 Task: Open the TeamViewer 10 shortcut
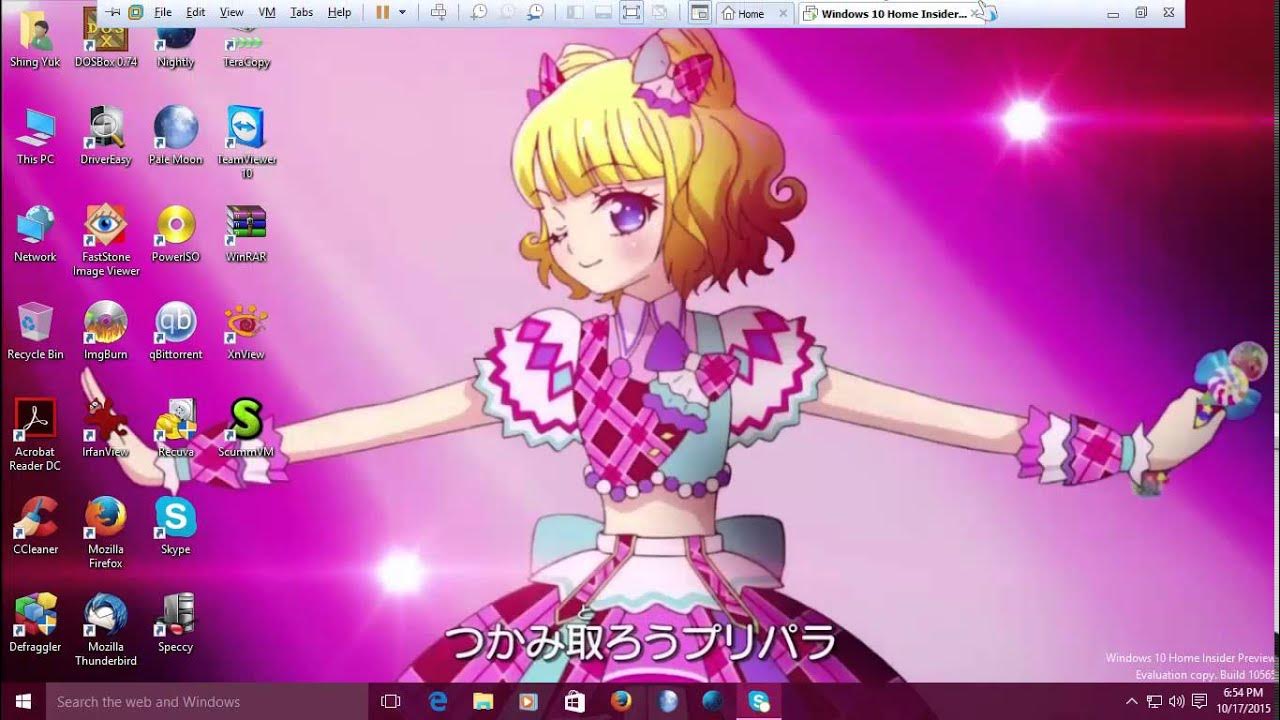click(246, 142)
